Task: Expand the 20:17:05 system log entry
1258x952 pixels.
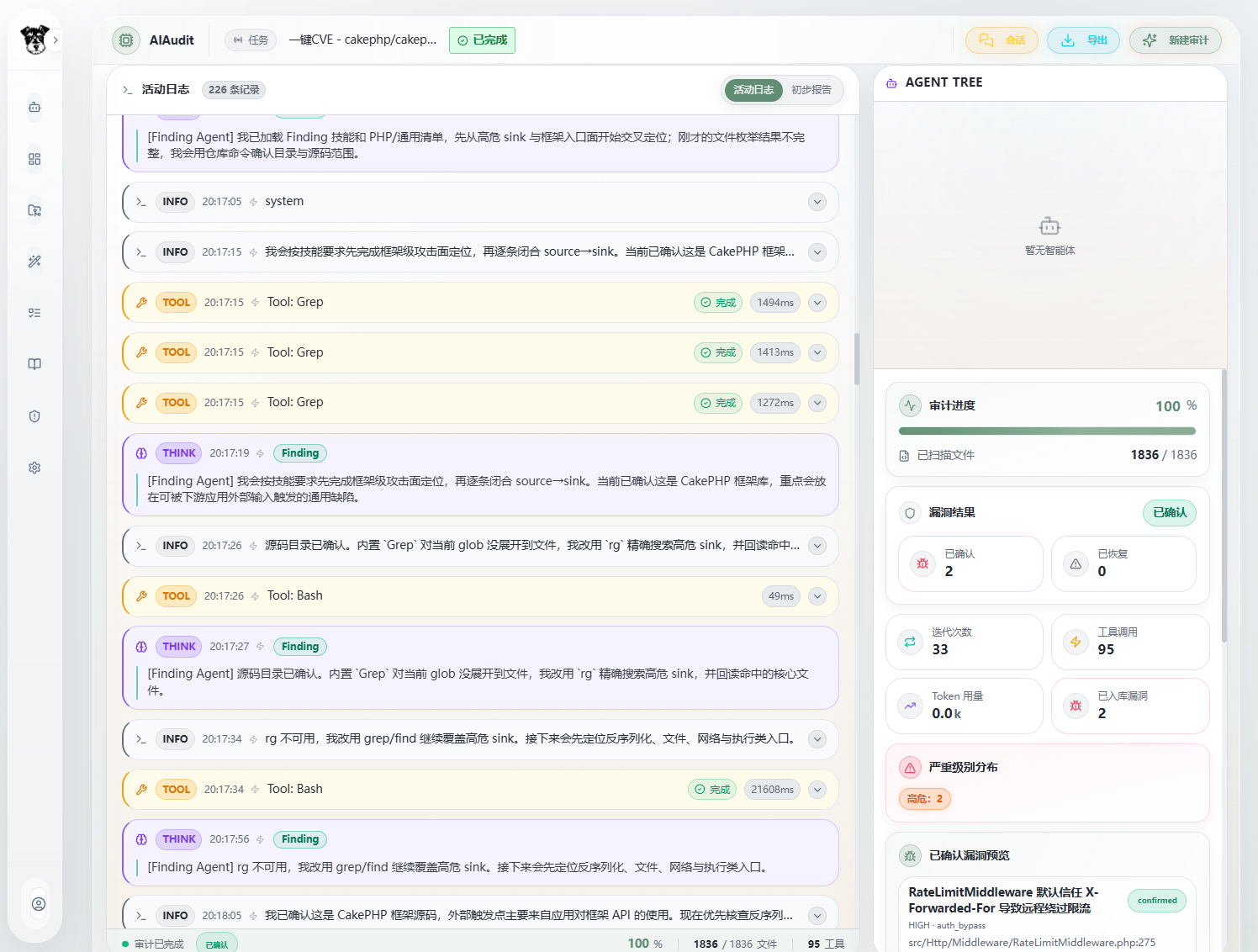Action: [817, 202]
